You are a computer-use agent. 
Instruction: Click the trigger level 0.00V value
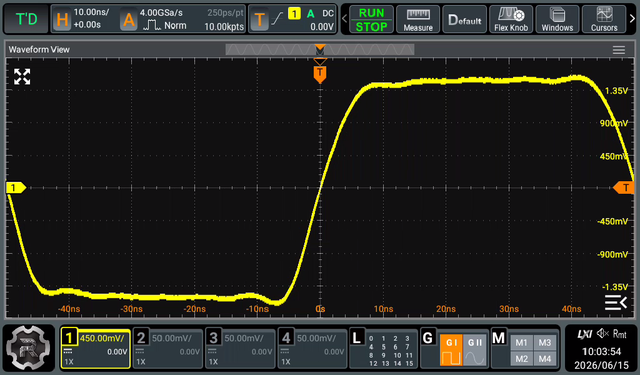(x=322, y=27)
